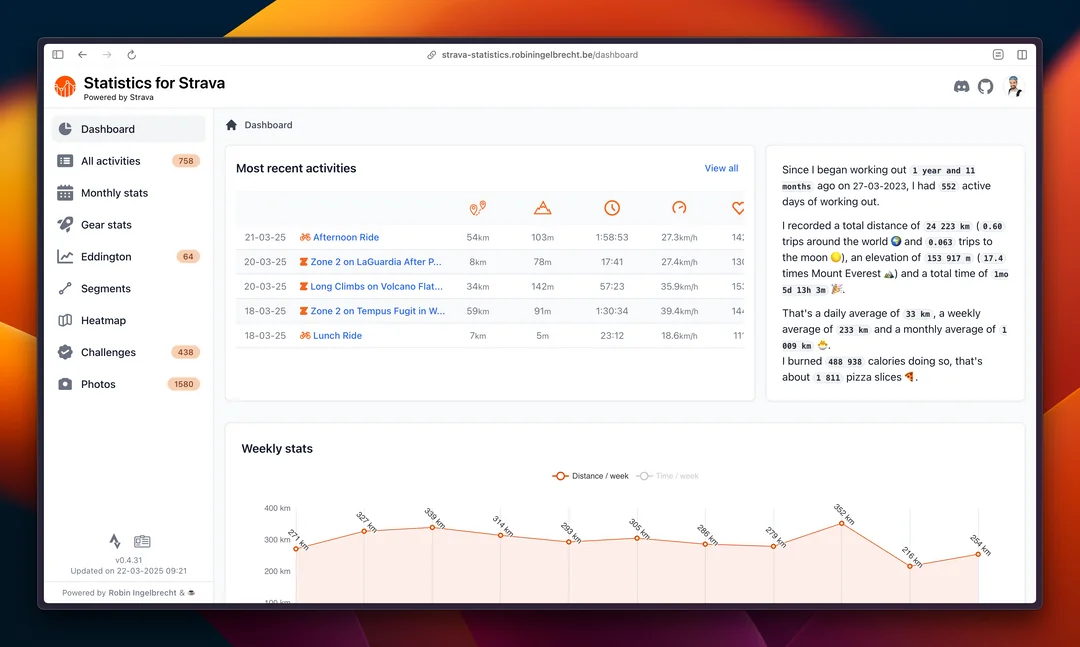
Task: Click the coffee cup icon in footer
Action: coord(191,593)
